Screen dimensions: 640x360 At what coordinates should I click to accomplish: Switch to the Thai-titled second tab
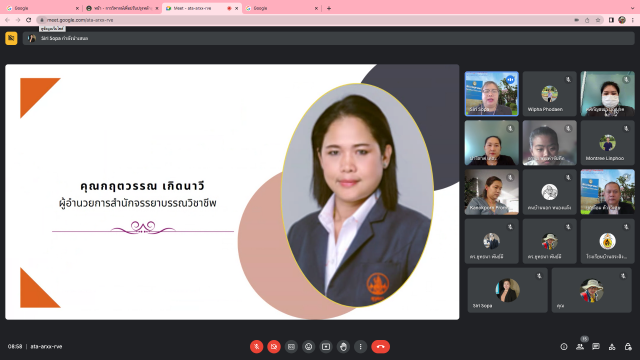pyautogui.click(x=122, y=8)
